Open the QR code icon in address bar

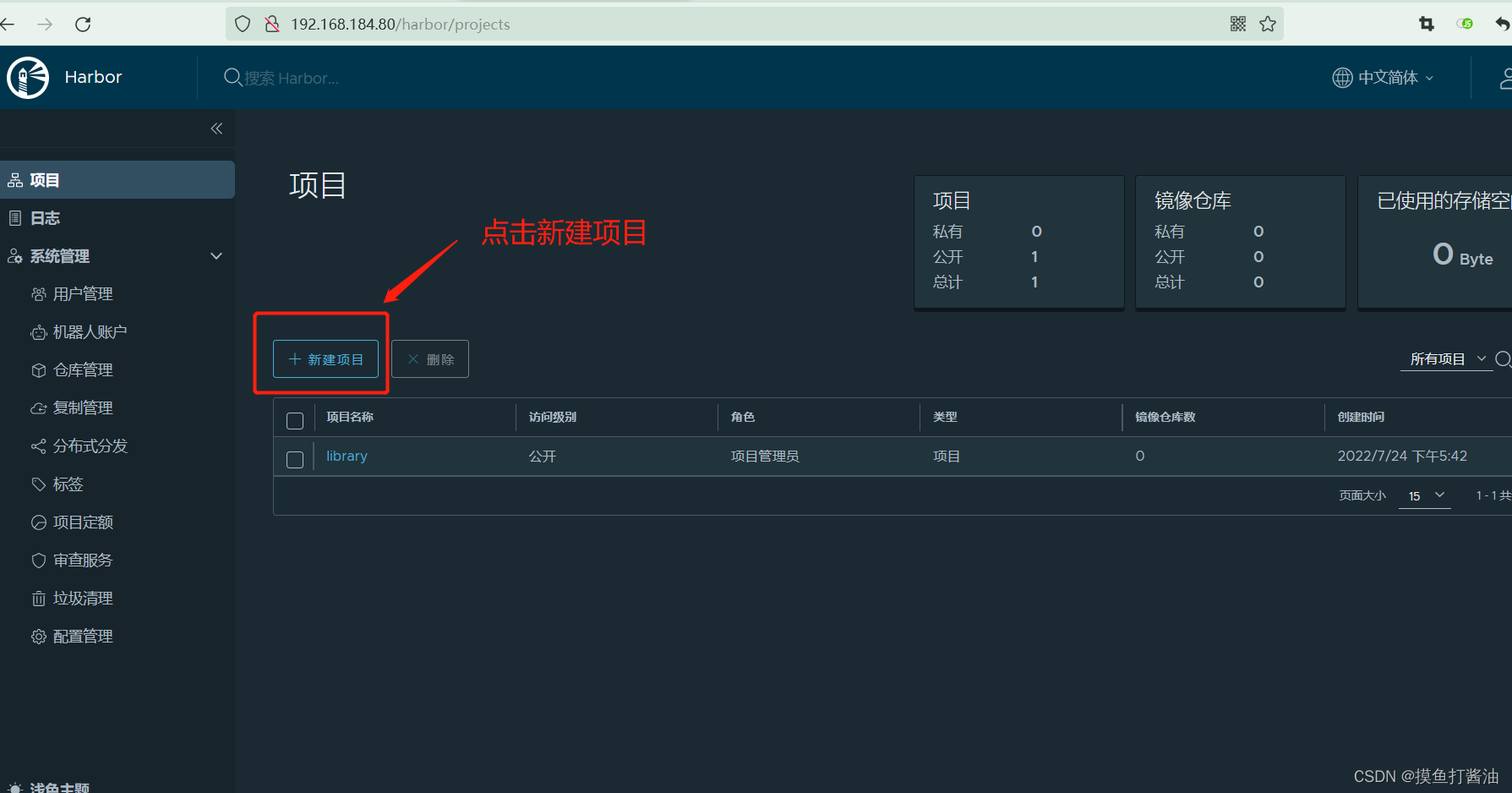click(1238, 25)
